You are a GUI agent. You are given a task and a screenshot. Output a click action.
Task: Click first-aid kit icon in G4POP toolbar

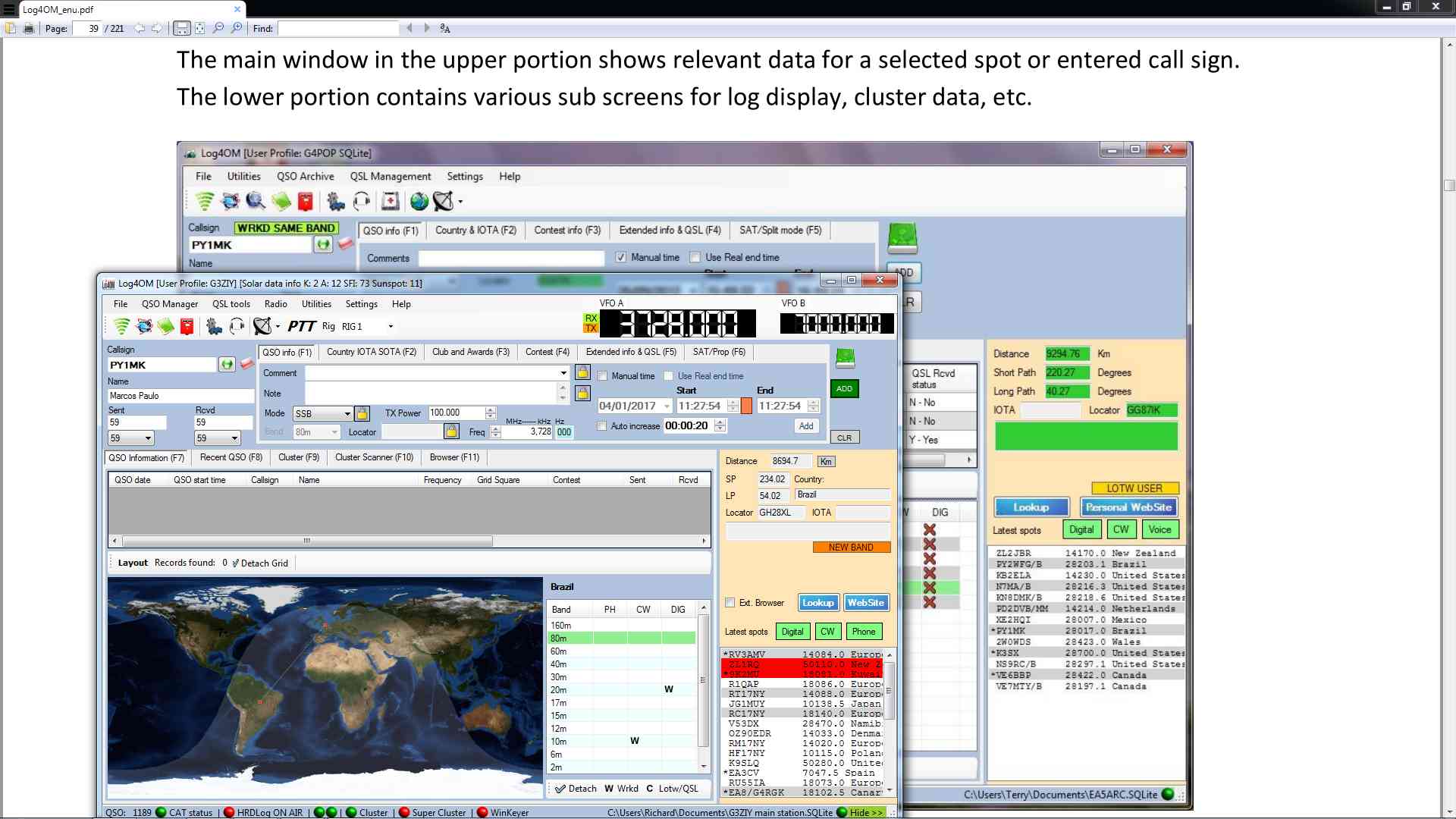click(391, 201)
